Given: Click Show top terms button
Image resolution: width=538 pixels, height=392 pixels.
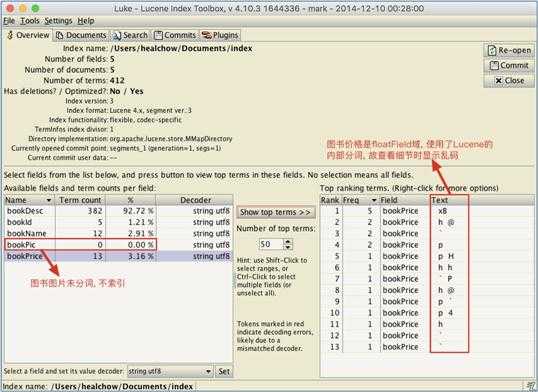Looking at the screenshot, I should (275, 212).
